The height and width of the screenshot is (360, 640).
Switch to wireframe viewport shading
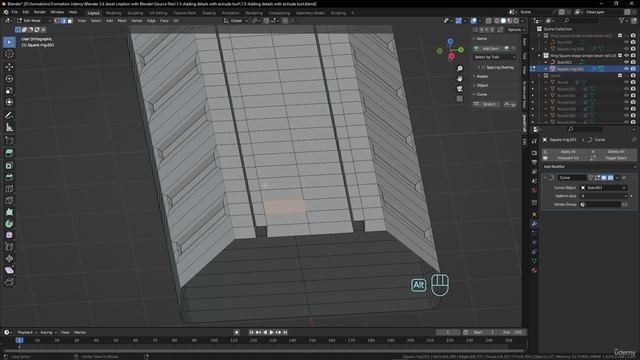(497, 20)
